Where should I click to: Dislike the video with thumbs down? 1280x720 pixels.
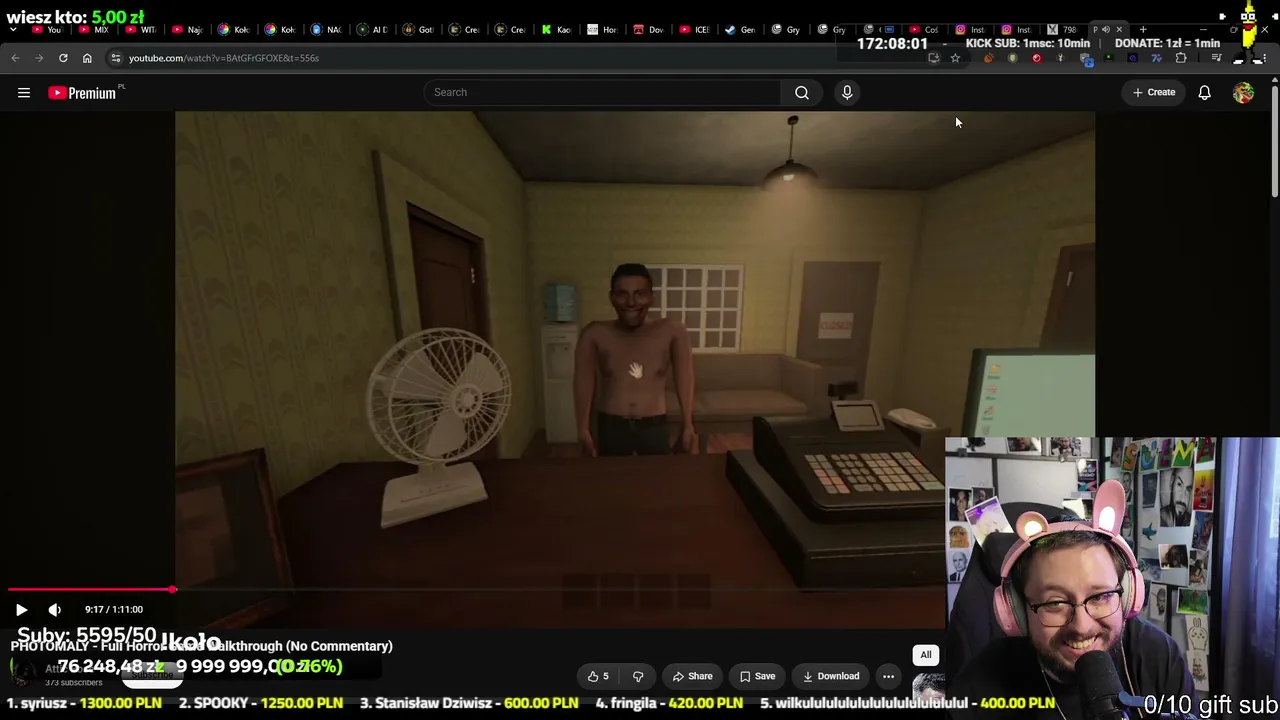638,677
